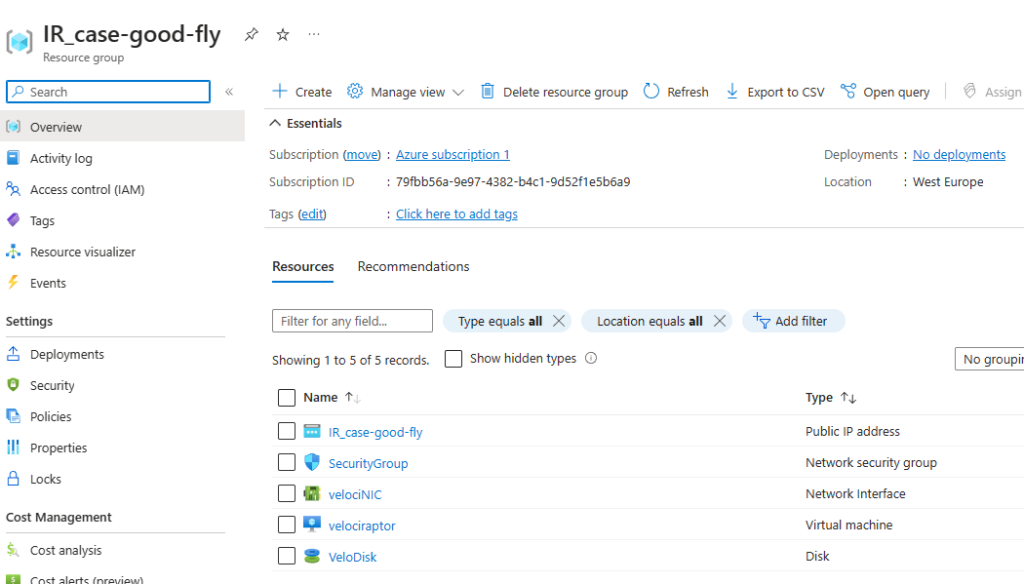This screenshot has height=584, width=1024.
Task: Check the velociraptor virtual machine row checkbox
Action: (287, 525)
